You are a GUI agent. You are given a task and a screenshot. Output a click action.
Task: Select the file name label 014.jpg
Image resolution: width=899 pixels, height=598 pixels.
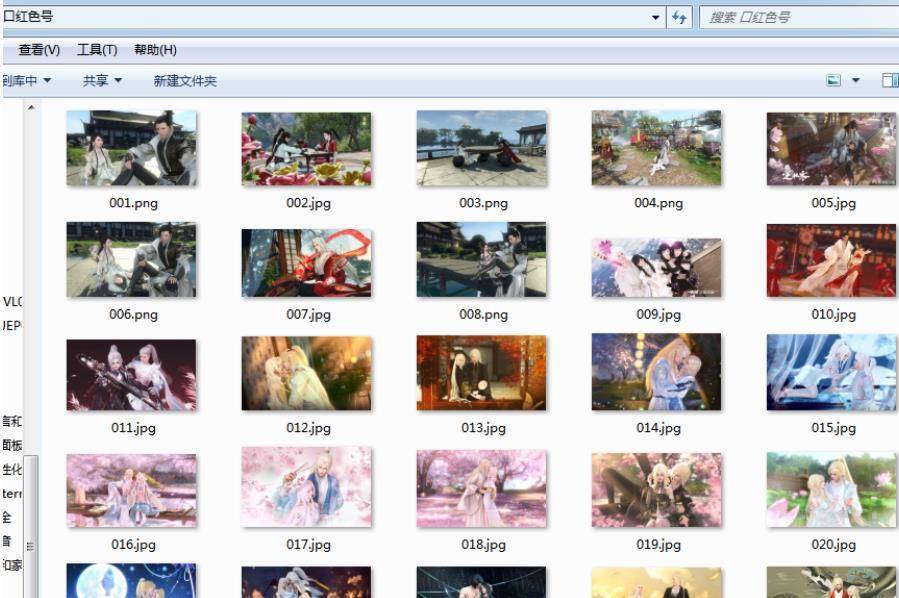pos(658,428)
